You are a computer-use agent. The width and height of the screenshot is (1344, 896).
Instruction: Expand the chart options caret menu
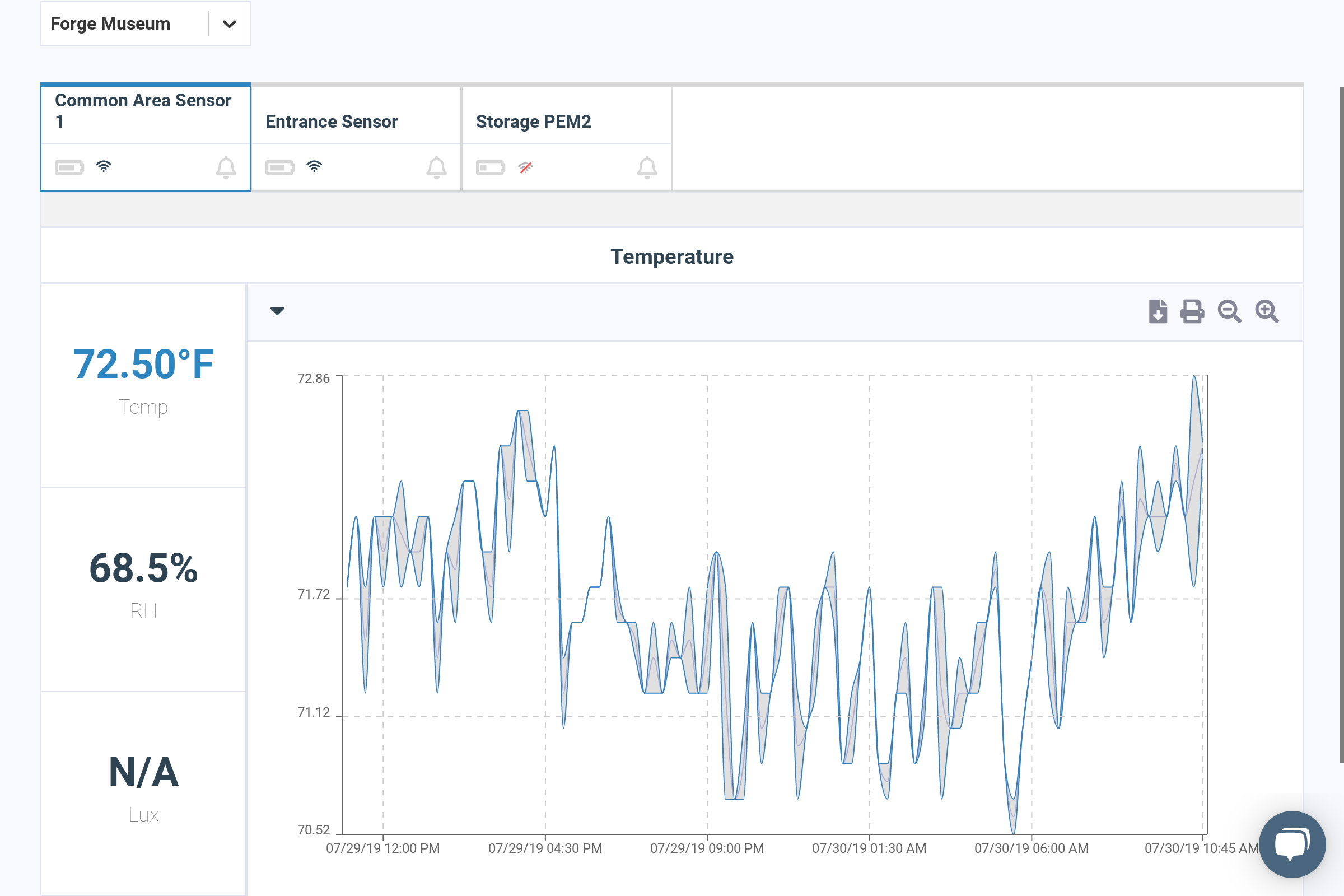tap(277, 311)
